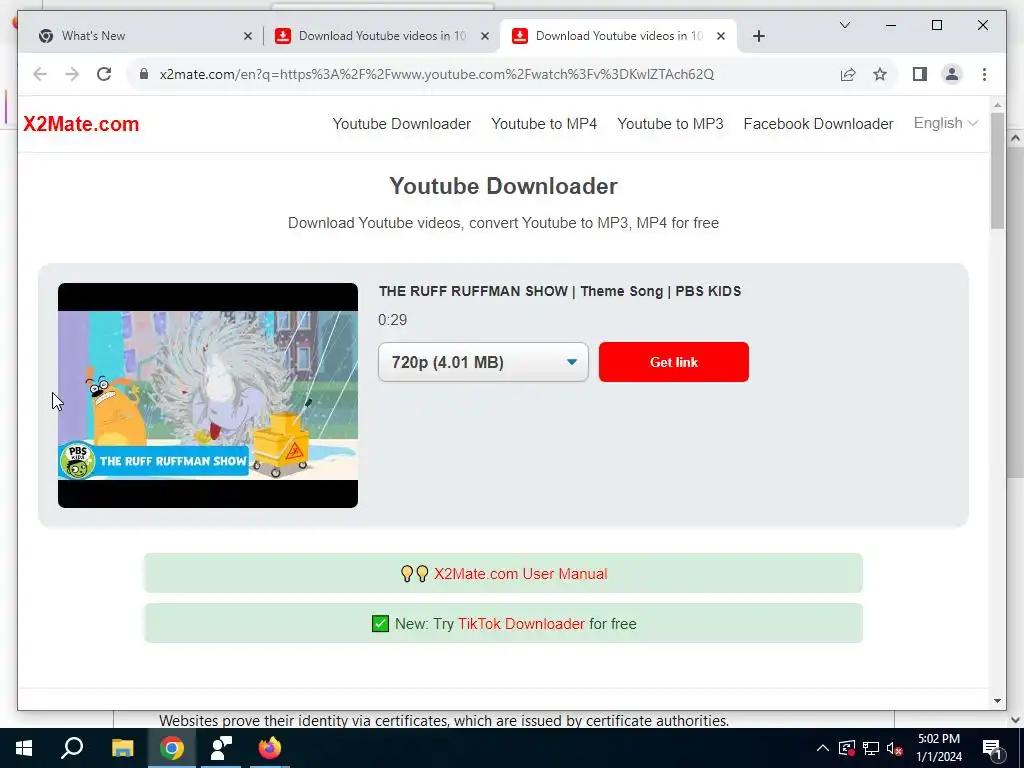Show hidden system tray icons
The image size is (1024, 768).
coord(823,748)
